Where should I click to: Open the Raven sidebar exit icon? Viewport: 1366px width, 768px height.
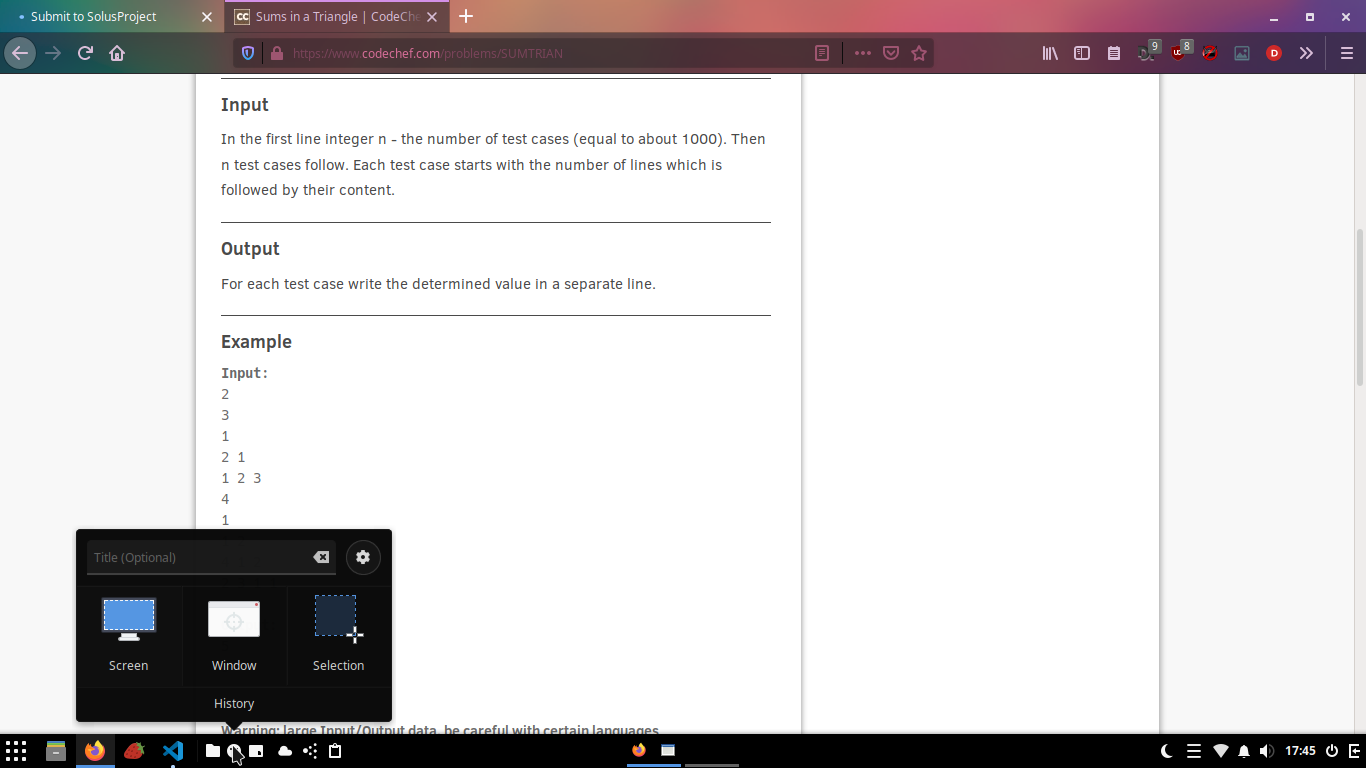[1354, 751]
